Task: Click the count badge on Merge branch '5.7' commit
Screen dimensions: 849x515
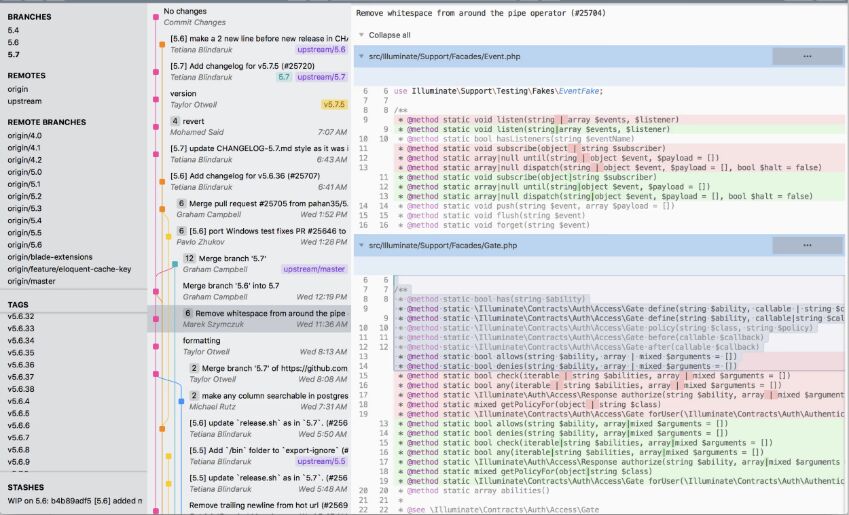Action: coord(189,258)
